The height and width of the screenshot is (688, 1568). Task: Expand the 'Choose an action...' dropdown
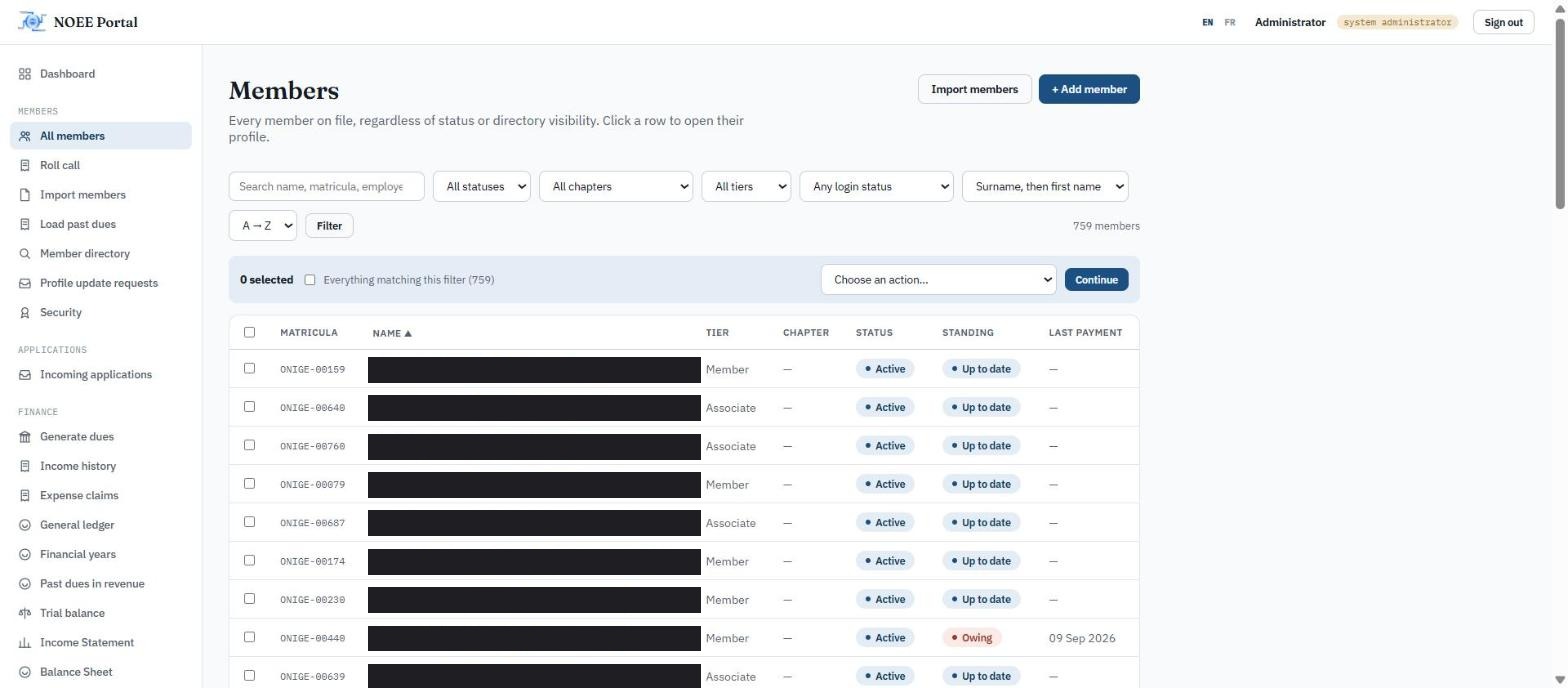[938, 280]
